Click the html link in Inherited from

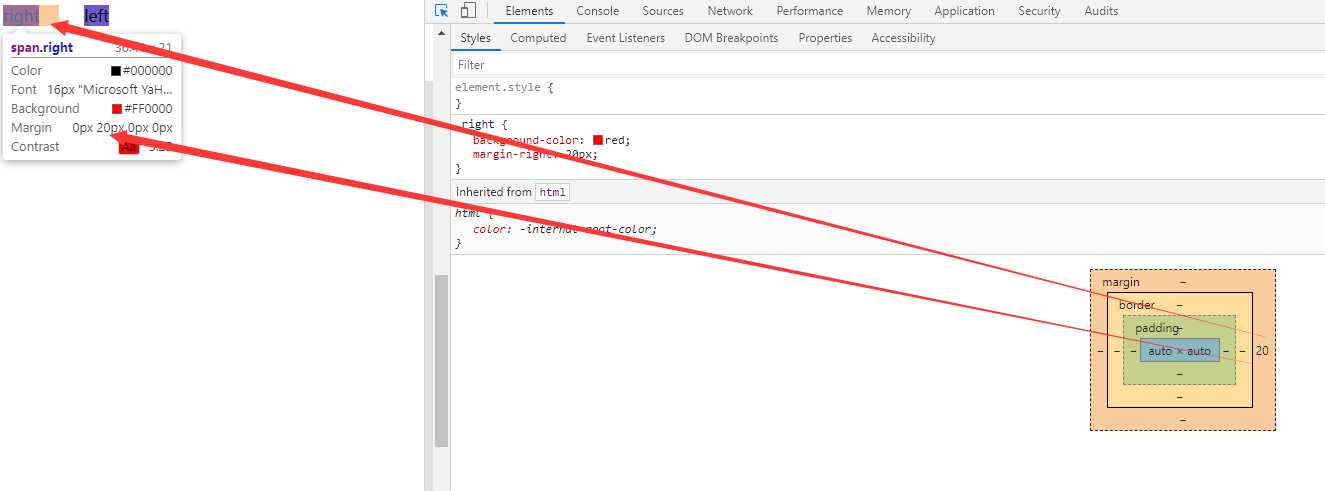pos(552,192)
